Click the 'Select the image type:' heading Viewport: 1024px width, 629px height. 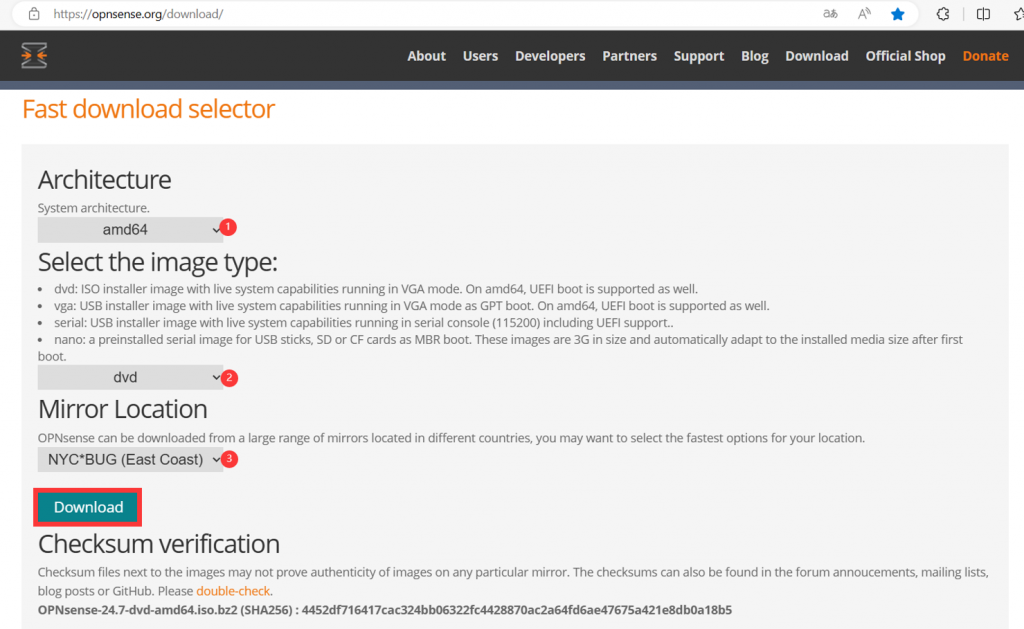(157, 262)
